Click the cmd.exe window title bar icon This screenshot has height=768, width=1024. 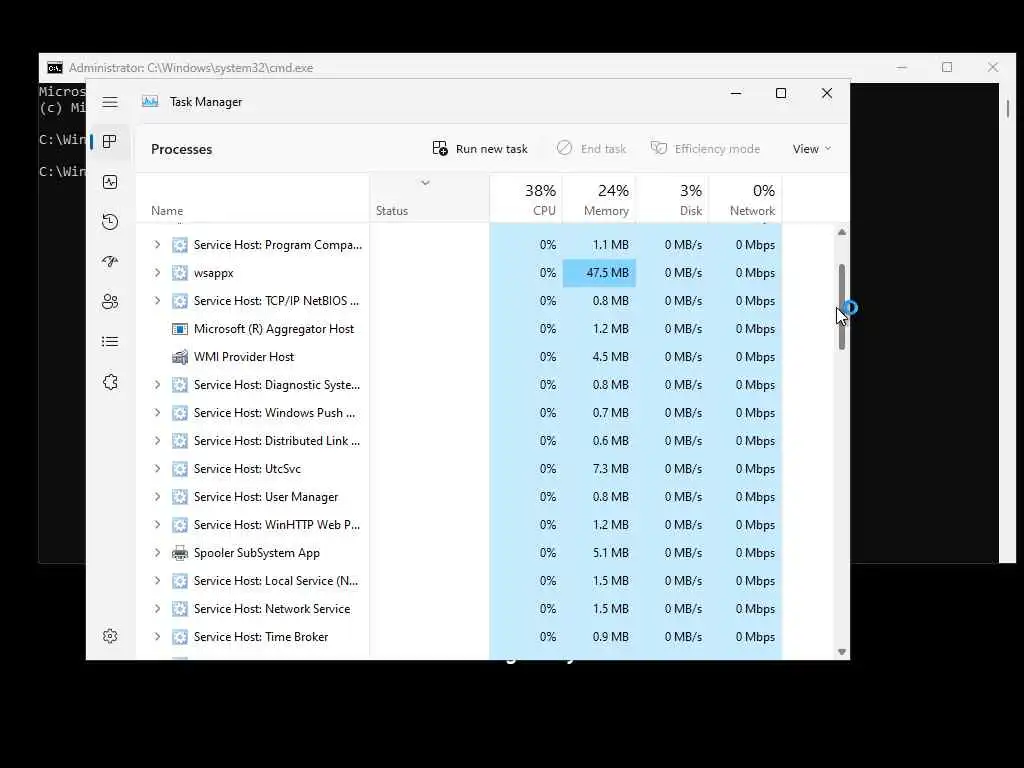(x=55, y=68)
